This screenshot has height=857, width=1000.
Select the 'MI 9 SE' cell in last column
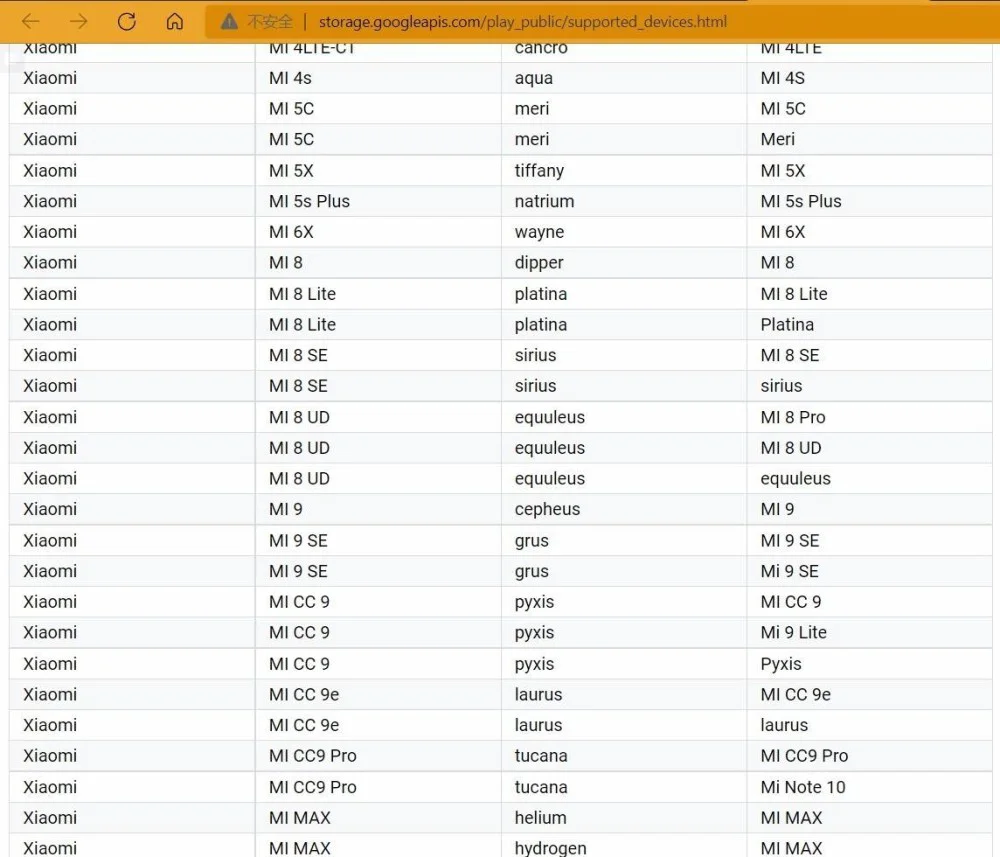click(x=869, y=540)
